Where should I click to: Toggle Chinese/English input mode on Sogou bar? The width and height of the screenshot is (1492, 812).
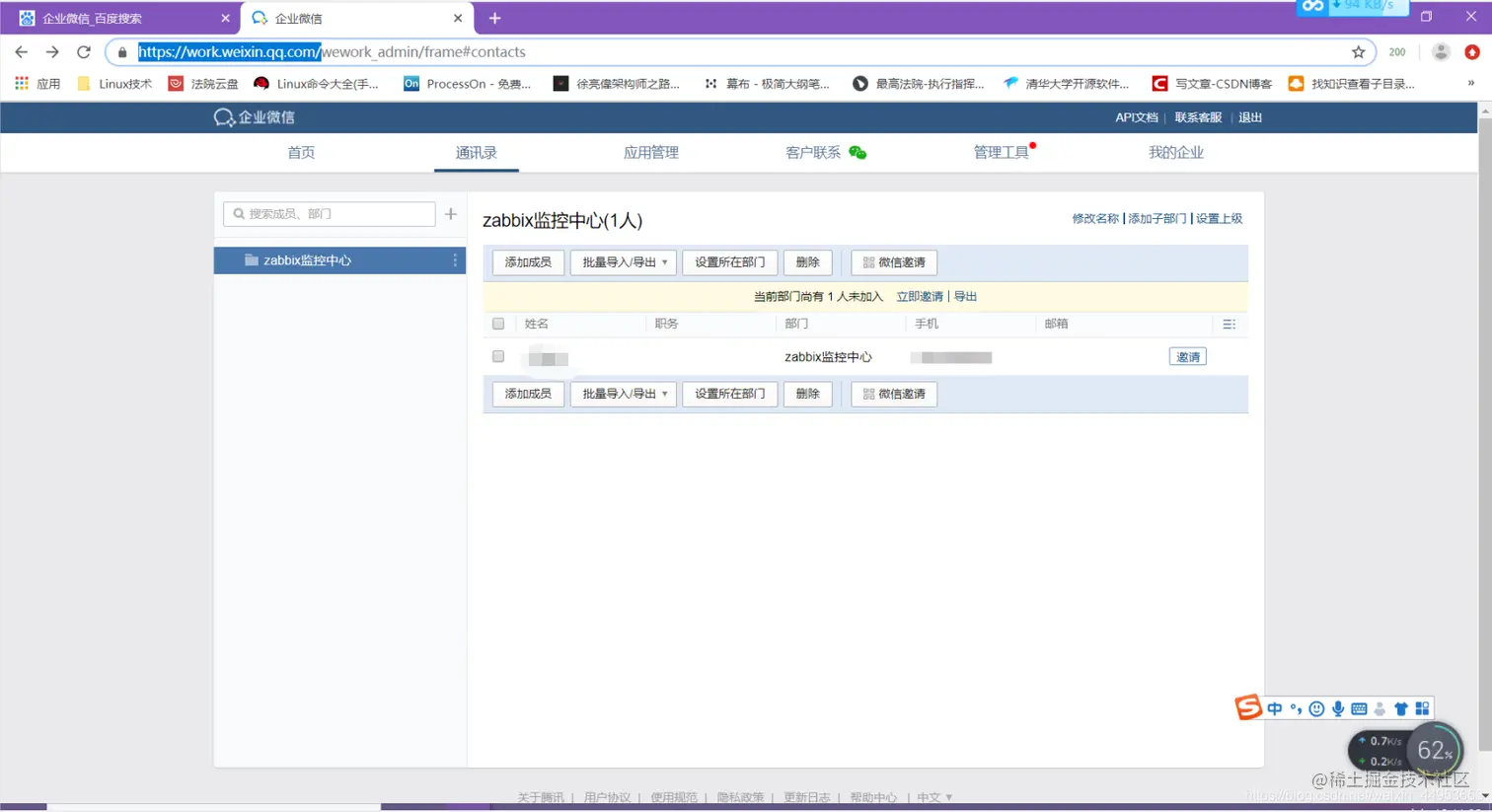[1273, 707]
